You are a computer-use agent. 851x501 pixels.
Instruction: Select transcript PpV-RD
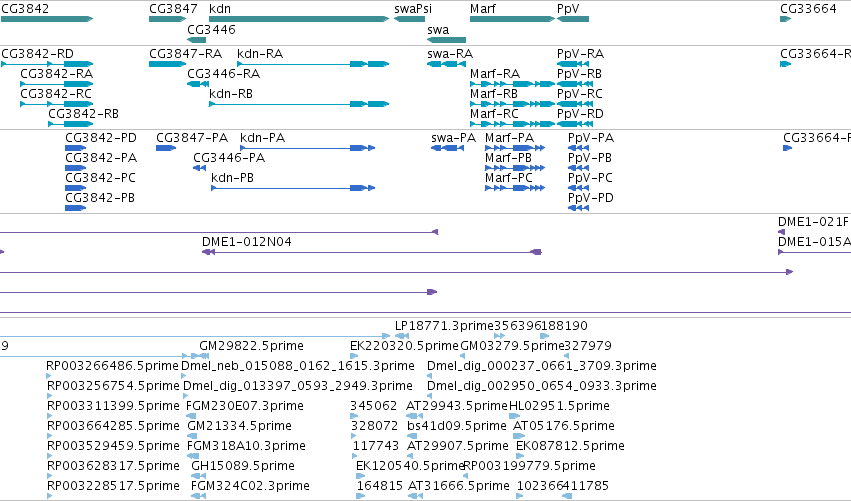tap(580, 114)
